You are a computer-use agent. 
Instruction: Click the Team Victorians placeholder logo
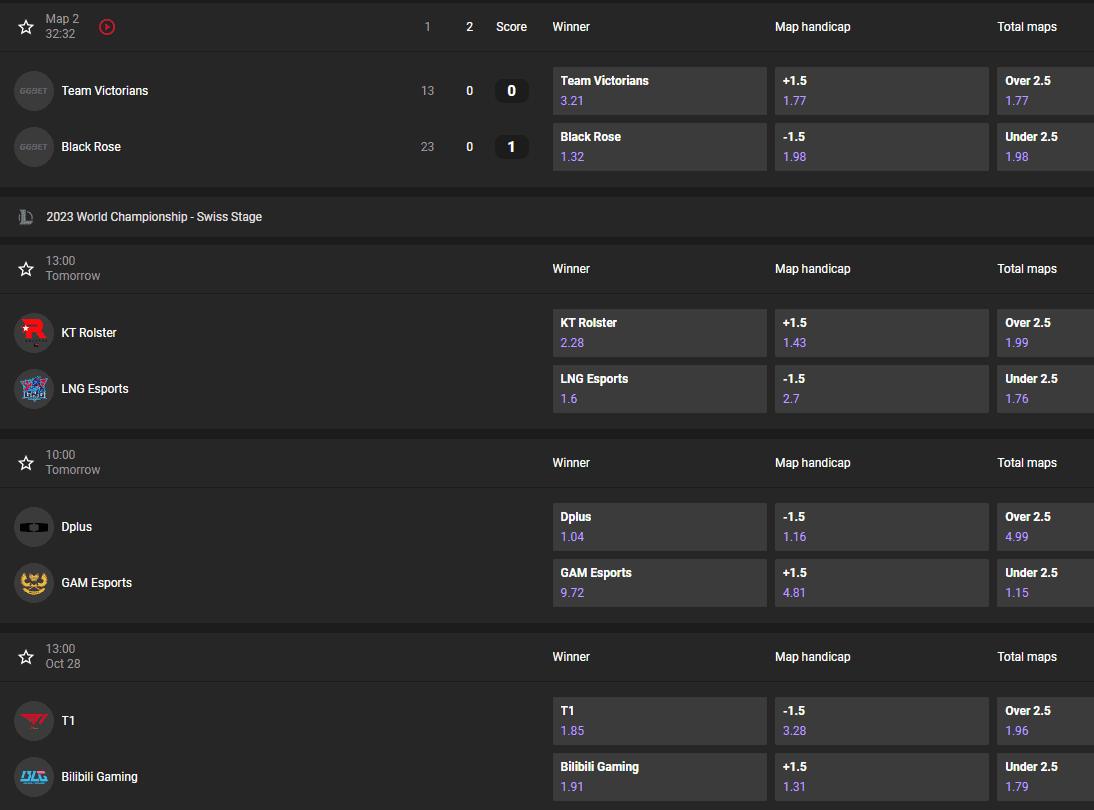34,91
